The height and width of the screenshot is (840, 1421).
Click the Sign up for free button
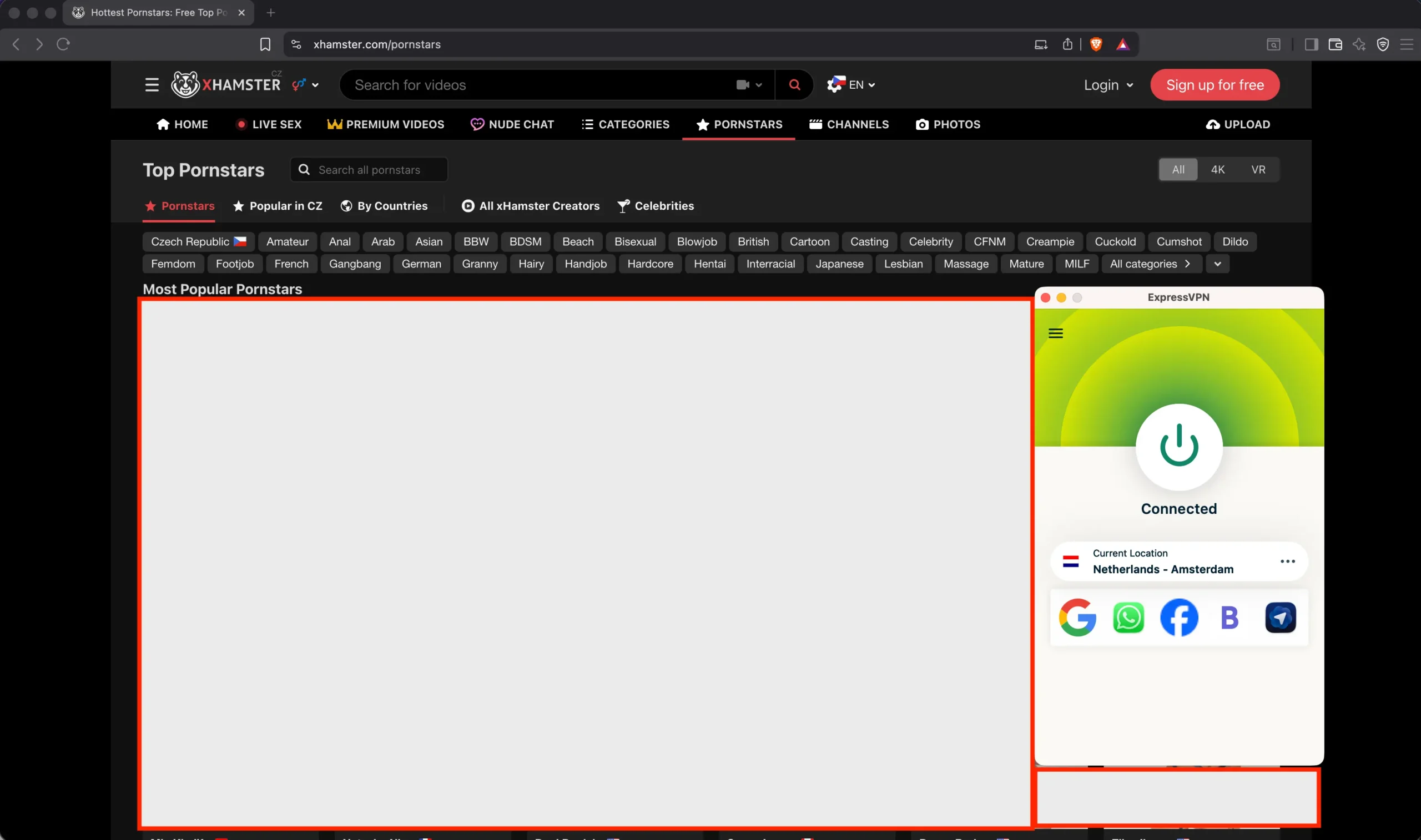point(1215,84)
